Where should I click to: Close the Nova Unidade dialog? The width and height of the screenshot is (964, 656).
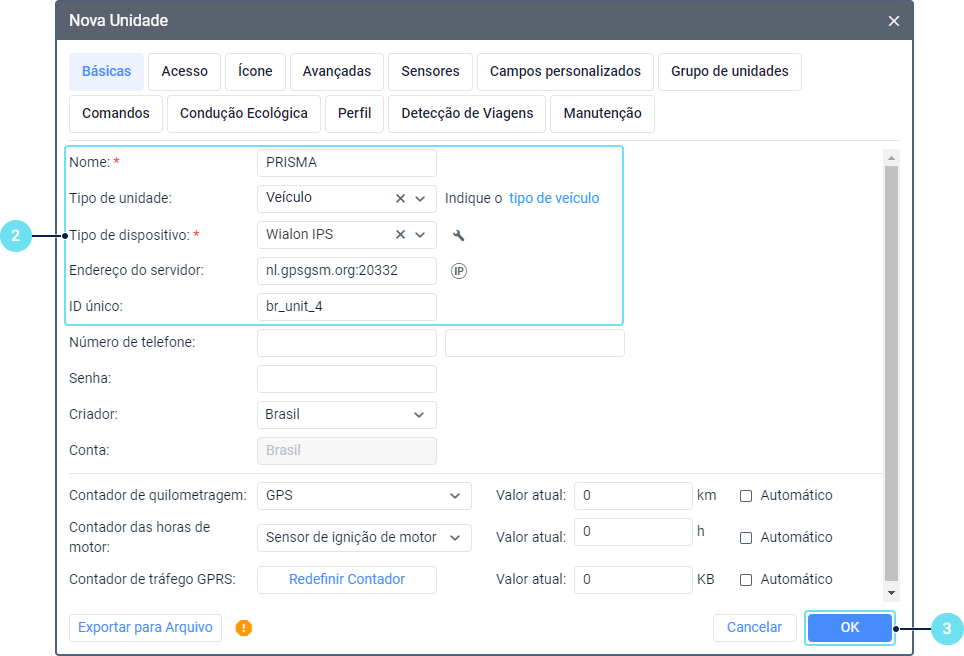894,21
